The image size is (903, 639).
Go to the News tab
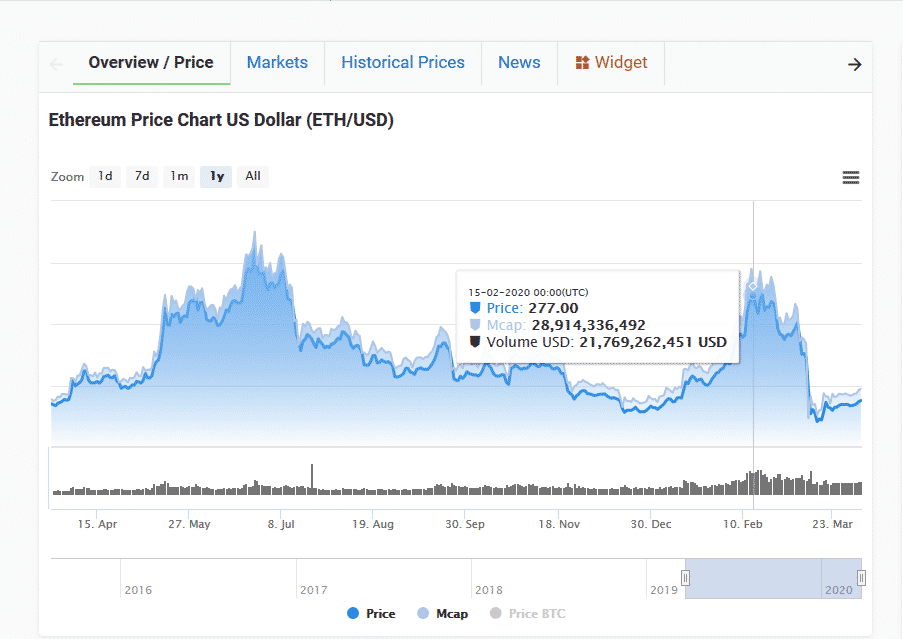(519, 62)
